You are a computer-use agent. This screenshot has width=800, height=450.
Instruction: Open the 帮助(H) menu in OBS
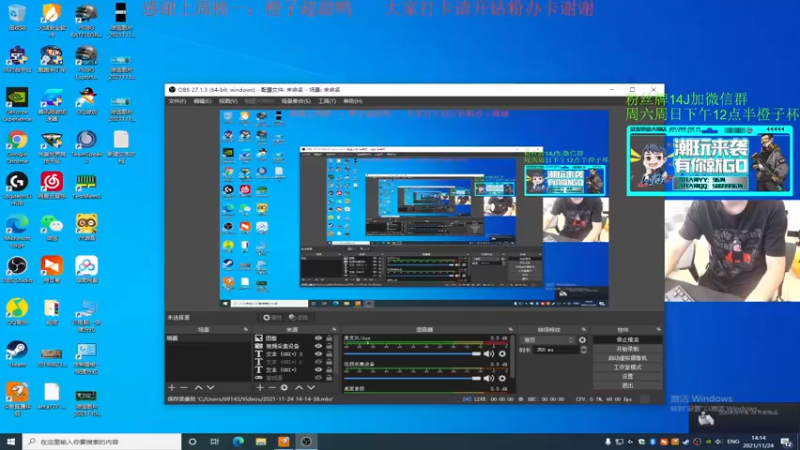click(353, 101)
